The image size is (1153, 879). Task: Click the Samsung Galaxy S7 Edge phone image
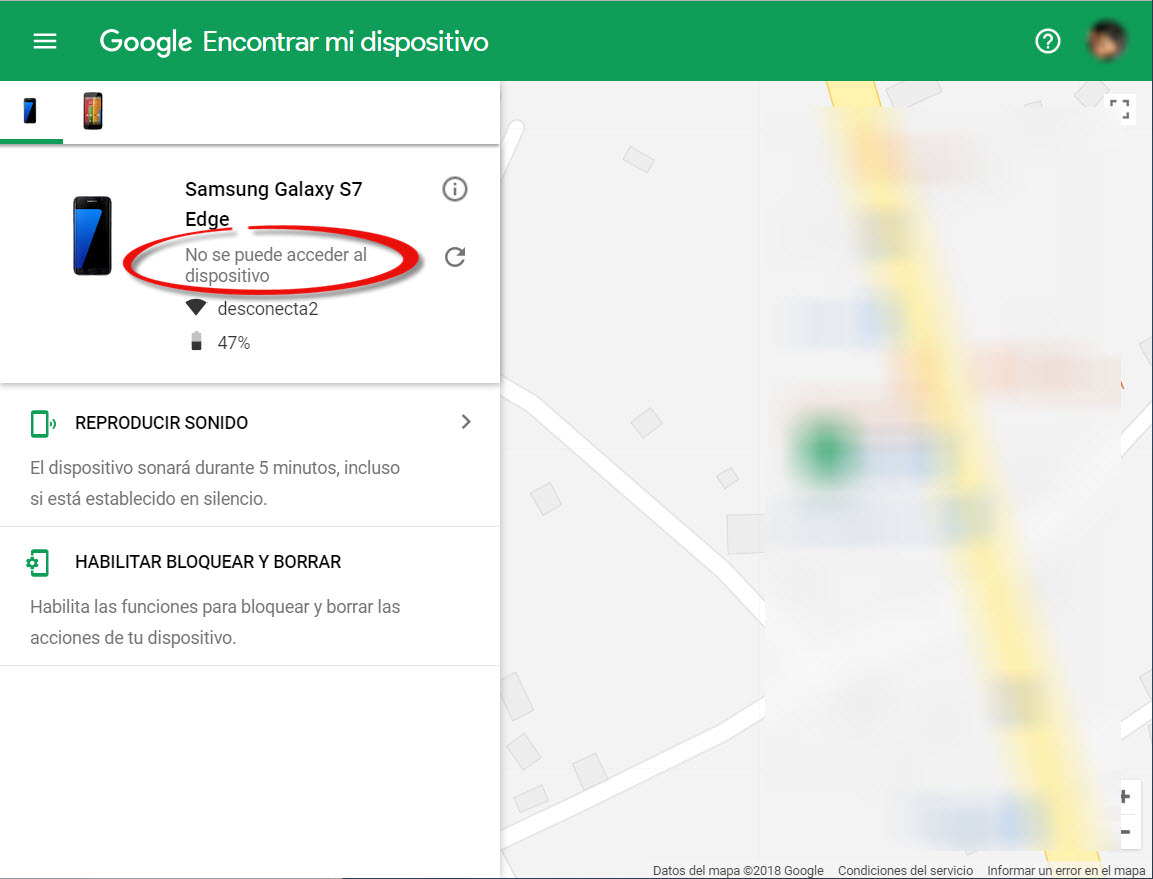(92, 235)
